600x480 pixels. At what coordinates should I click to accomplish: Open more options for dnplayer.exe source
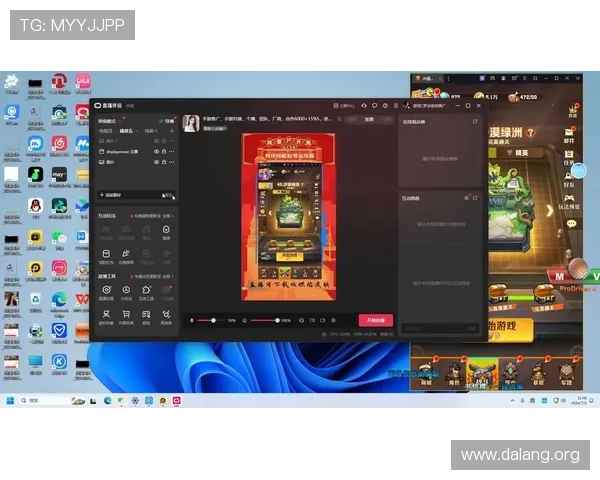pyautogui.click(x=172, y=151)
